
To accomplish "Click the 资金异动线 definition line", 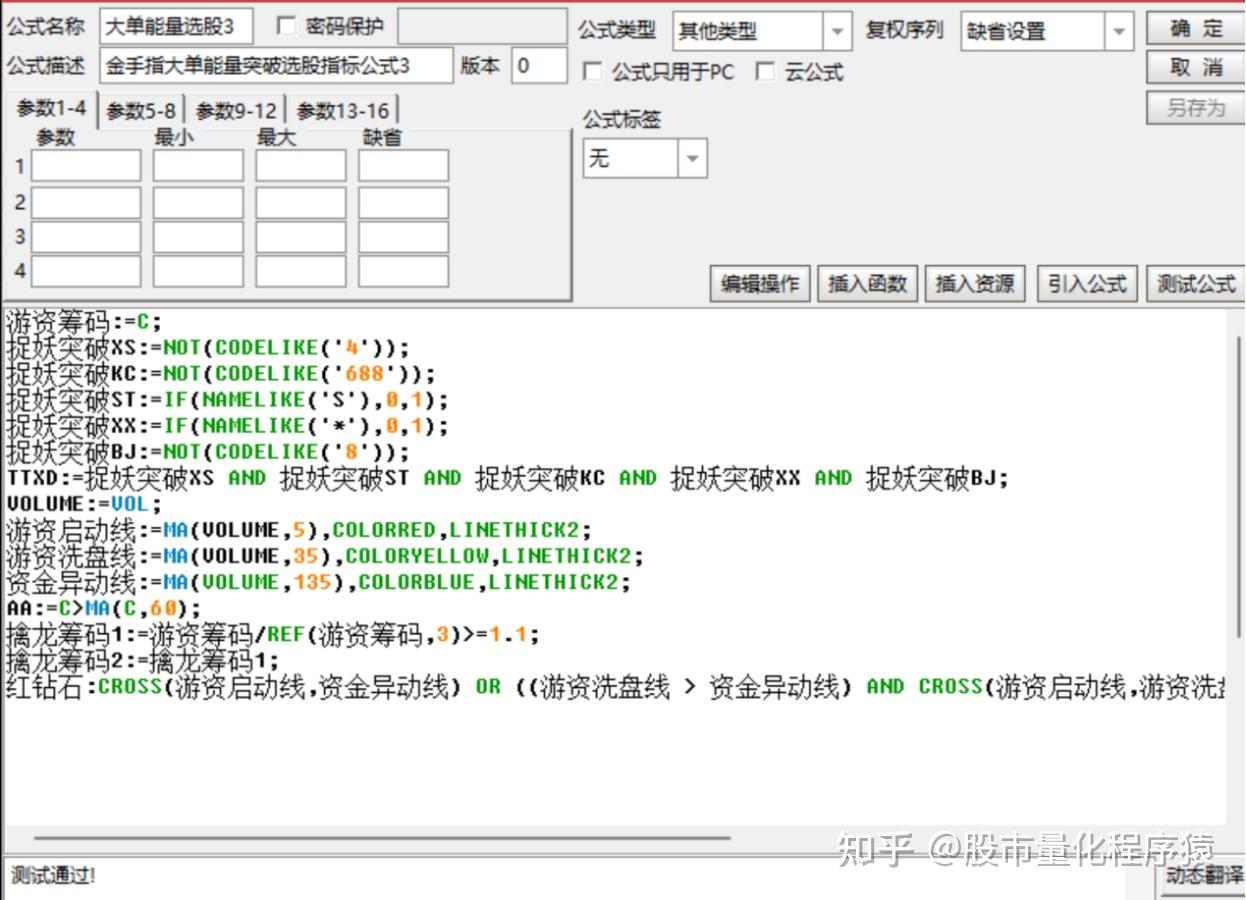I will coord(319,582).
